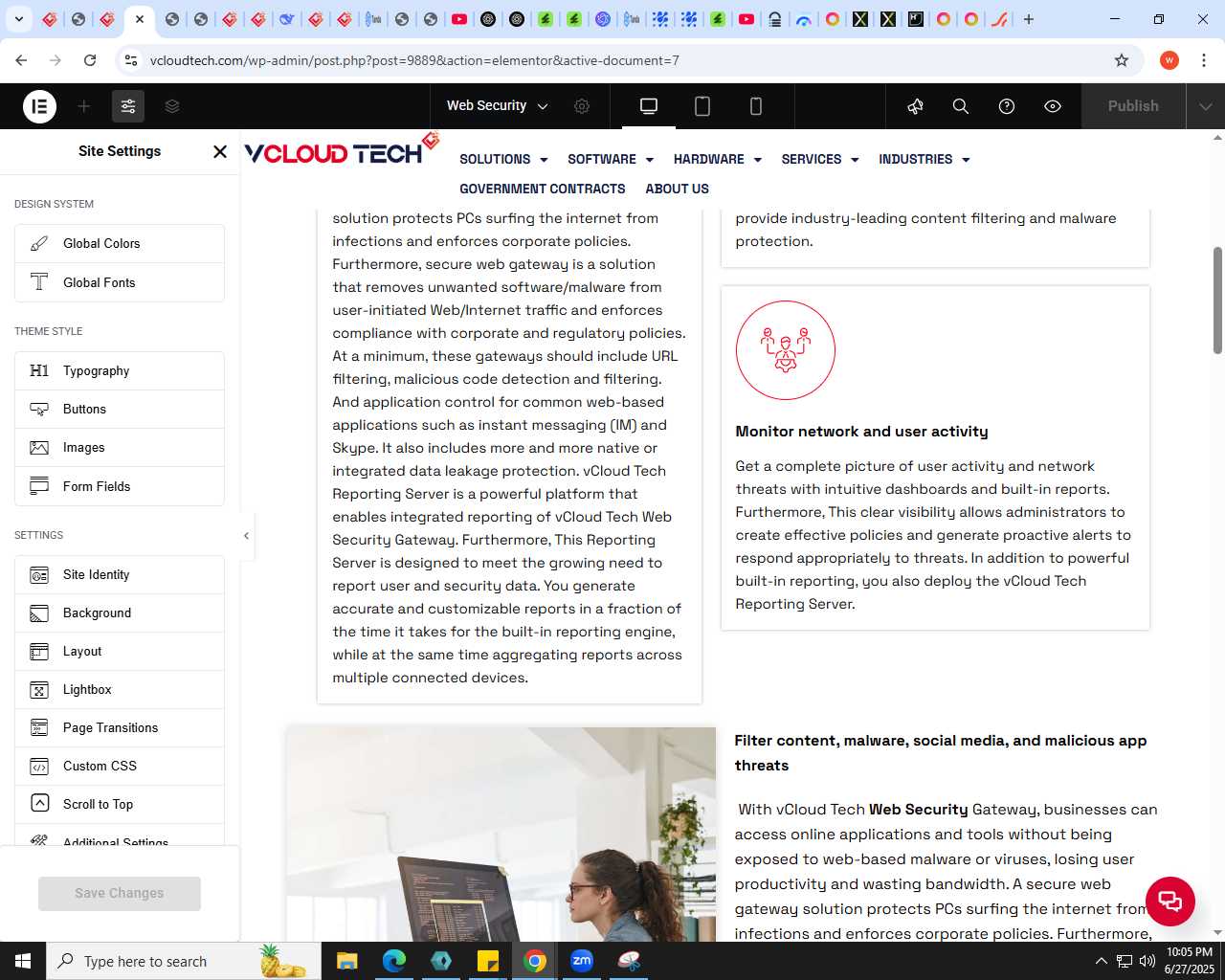1225x980 pixels.
Task: Open GOVERNMENT CONTRACTS nav link
Action: [x=543, y=189]
